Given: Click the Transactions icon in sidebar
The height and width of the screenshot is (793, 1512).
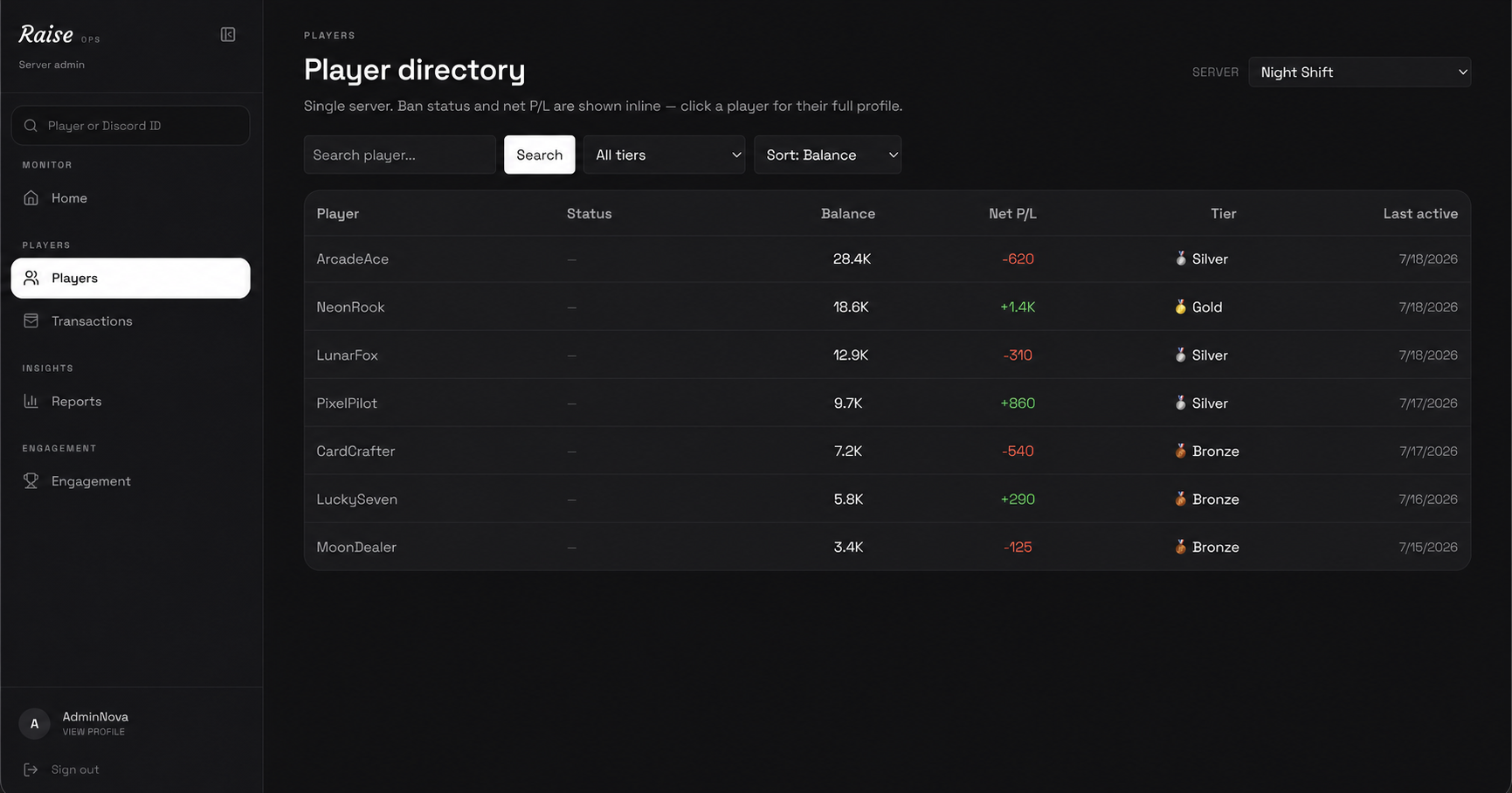Looking at the screenshot, I should (x=31, y=321).
